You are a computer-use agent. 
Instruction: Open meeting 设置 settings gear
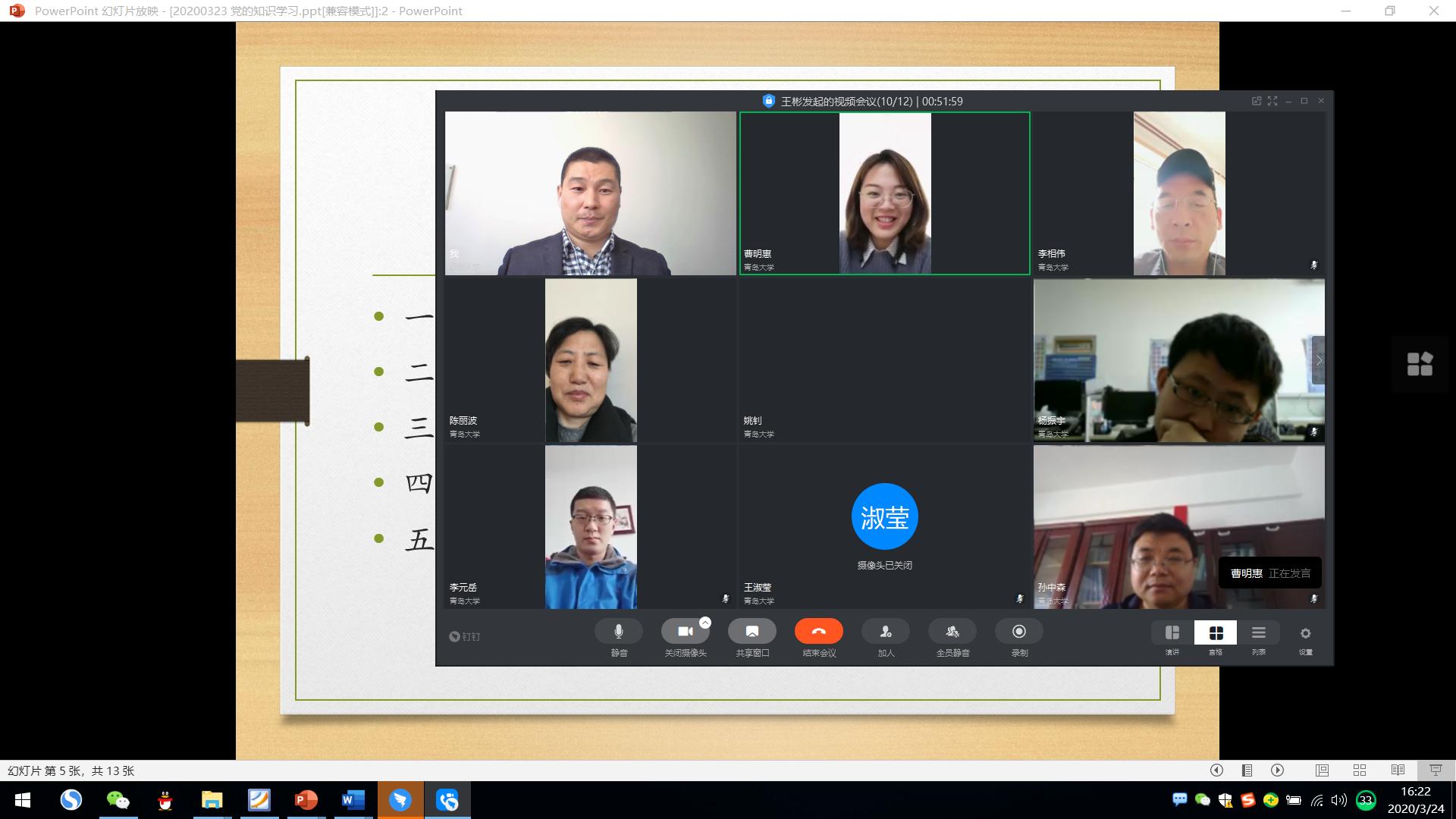(x=1305, y=634)
